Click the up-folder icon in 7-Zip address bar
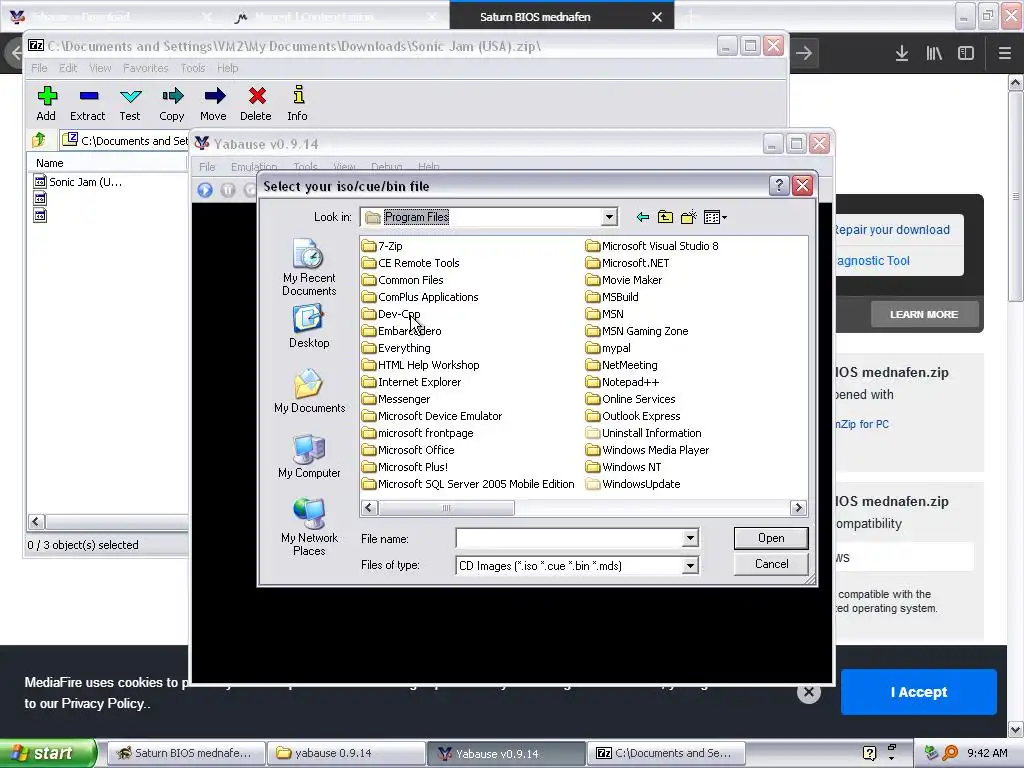The image size is (1024, 768). click(39, 140)
